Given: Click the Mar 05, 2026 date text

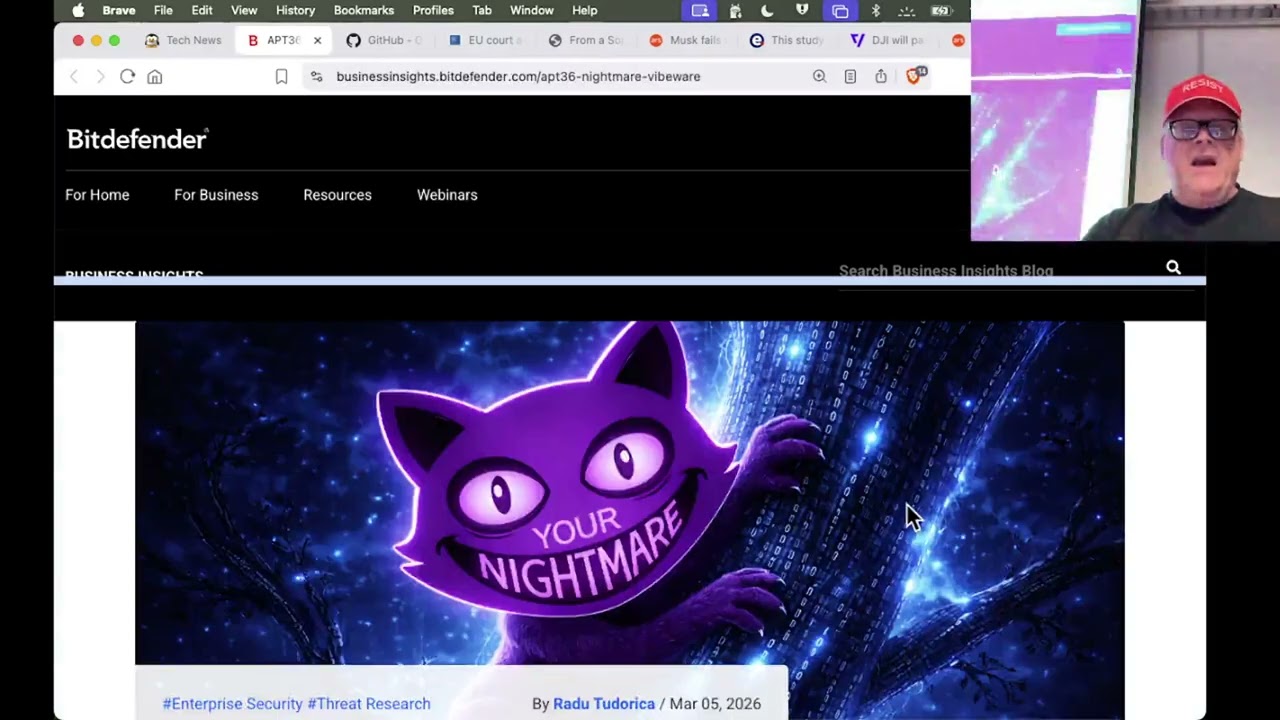Looking at the screenshot, I should pyautogui.click(x=715, y=704).
